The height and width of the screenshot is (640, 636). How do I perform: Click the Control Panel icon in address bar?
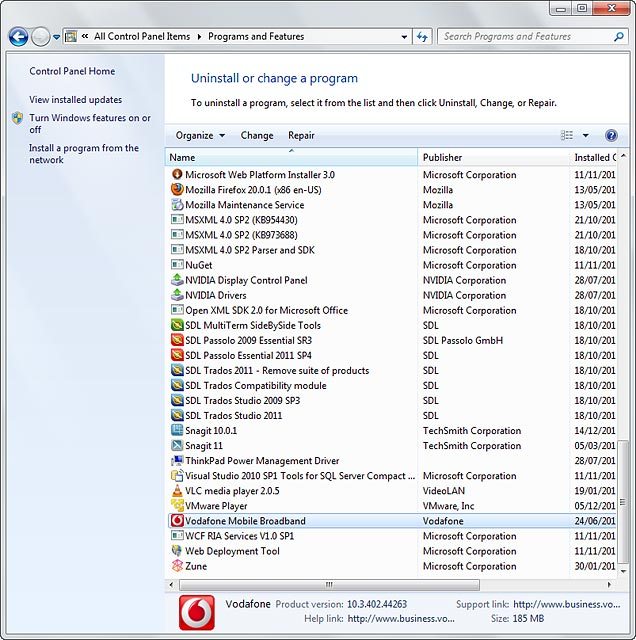[x=71, y=36]
